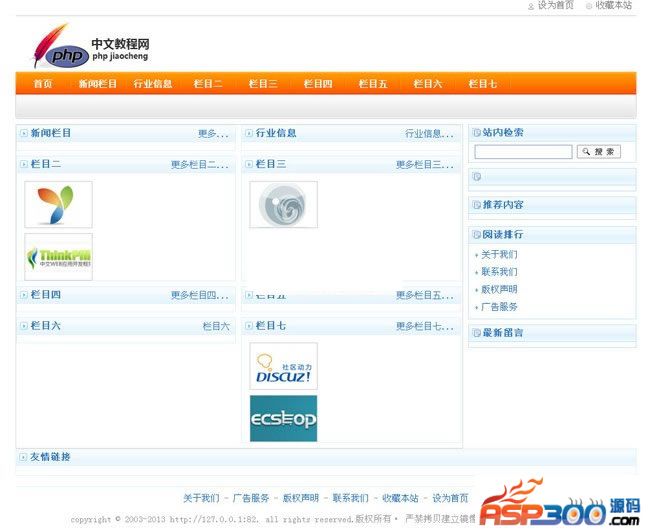Select 栏目四 in the navigation bar
This screenshot has width=650, height=530.
[x=318, y=84]
